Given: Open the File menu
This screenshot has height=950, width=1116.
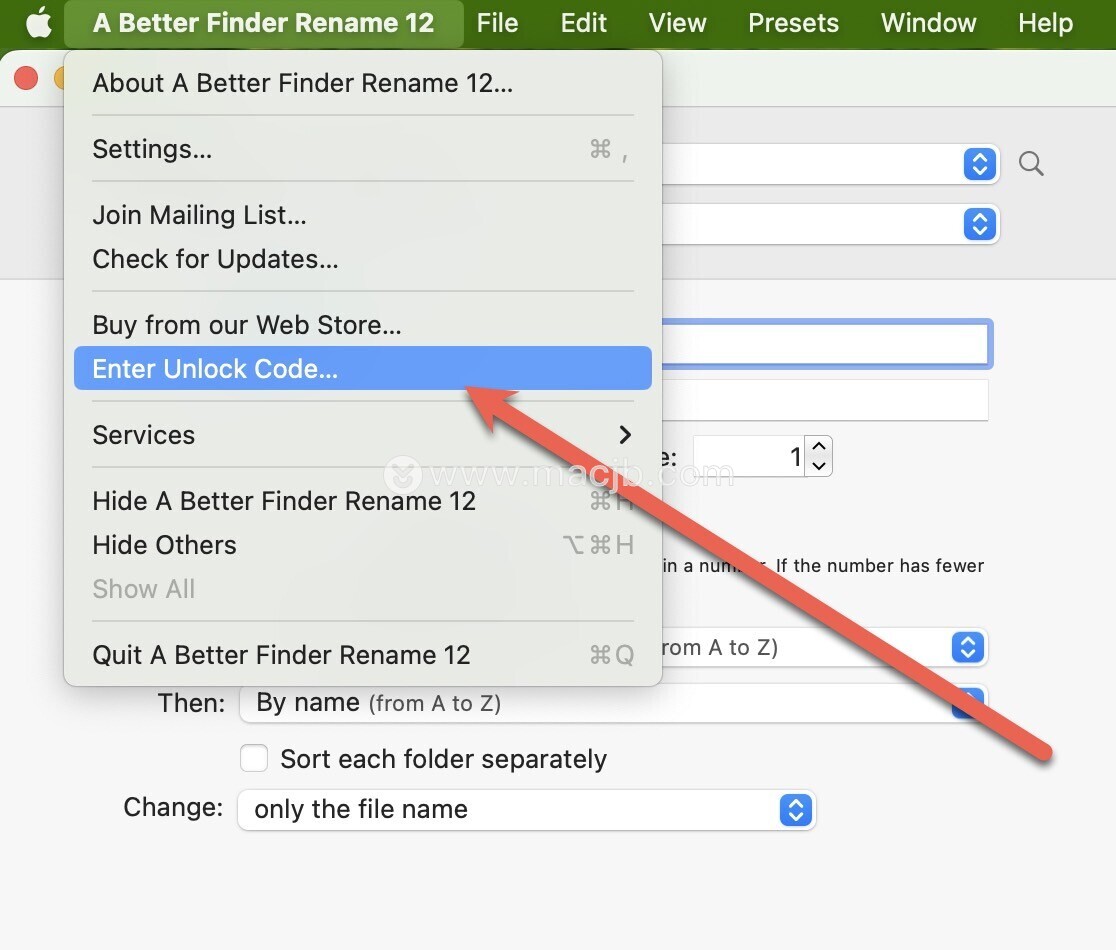Looking at the screenshot, I should 497,23.
